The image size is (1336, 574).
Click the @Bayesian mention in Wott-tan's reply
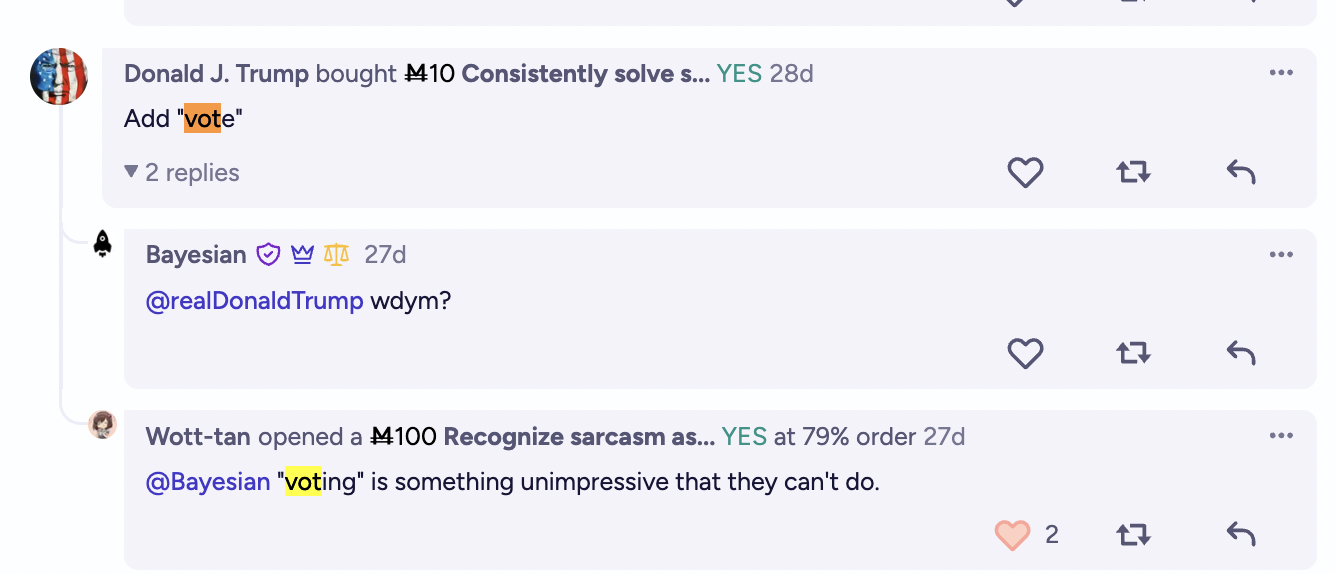coord(208,482)
